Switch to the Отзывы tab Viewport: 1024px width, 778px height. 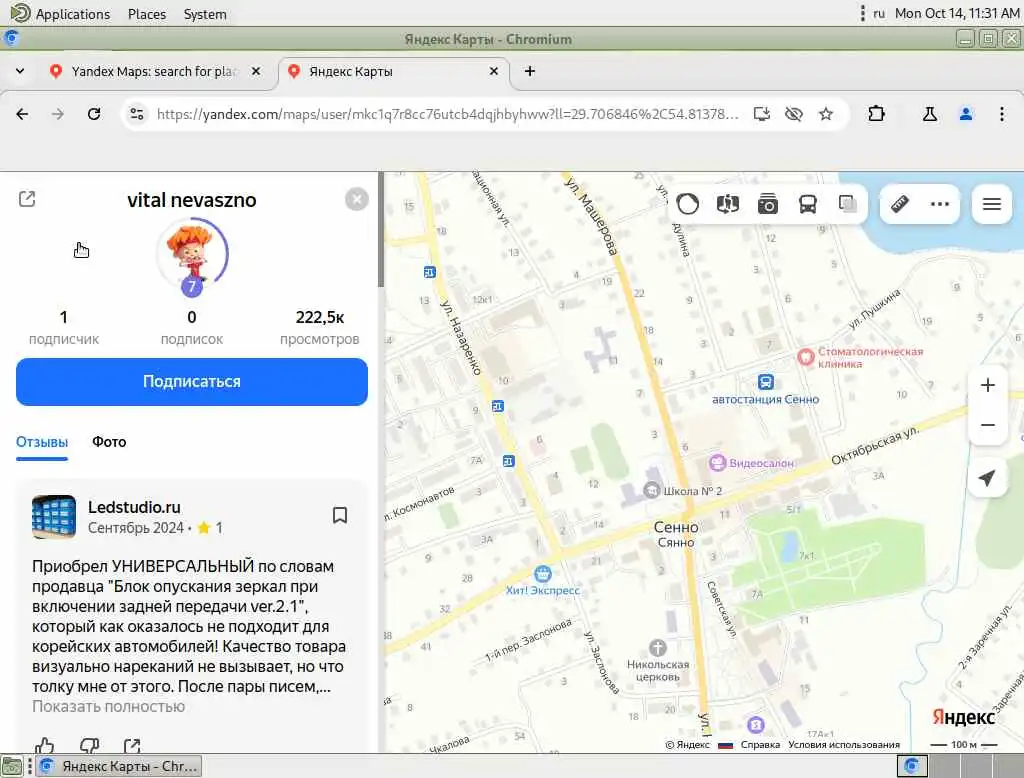42,442
